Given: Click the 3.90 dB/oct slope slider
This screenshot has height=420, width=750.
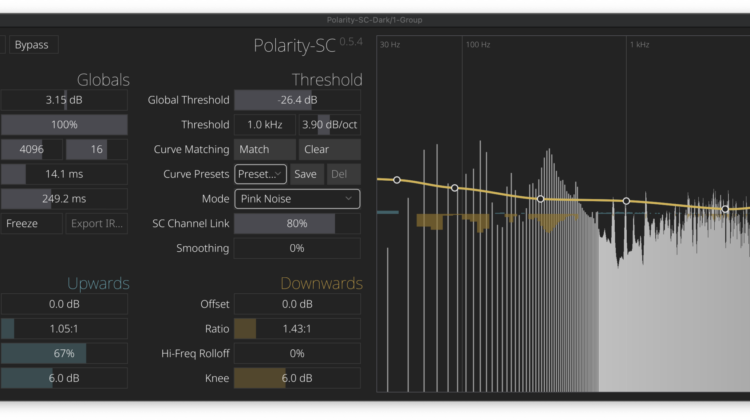Looking at the screenshot, I should coord(330,125).
